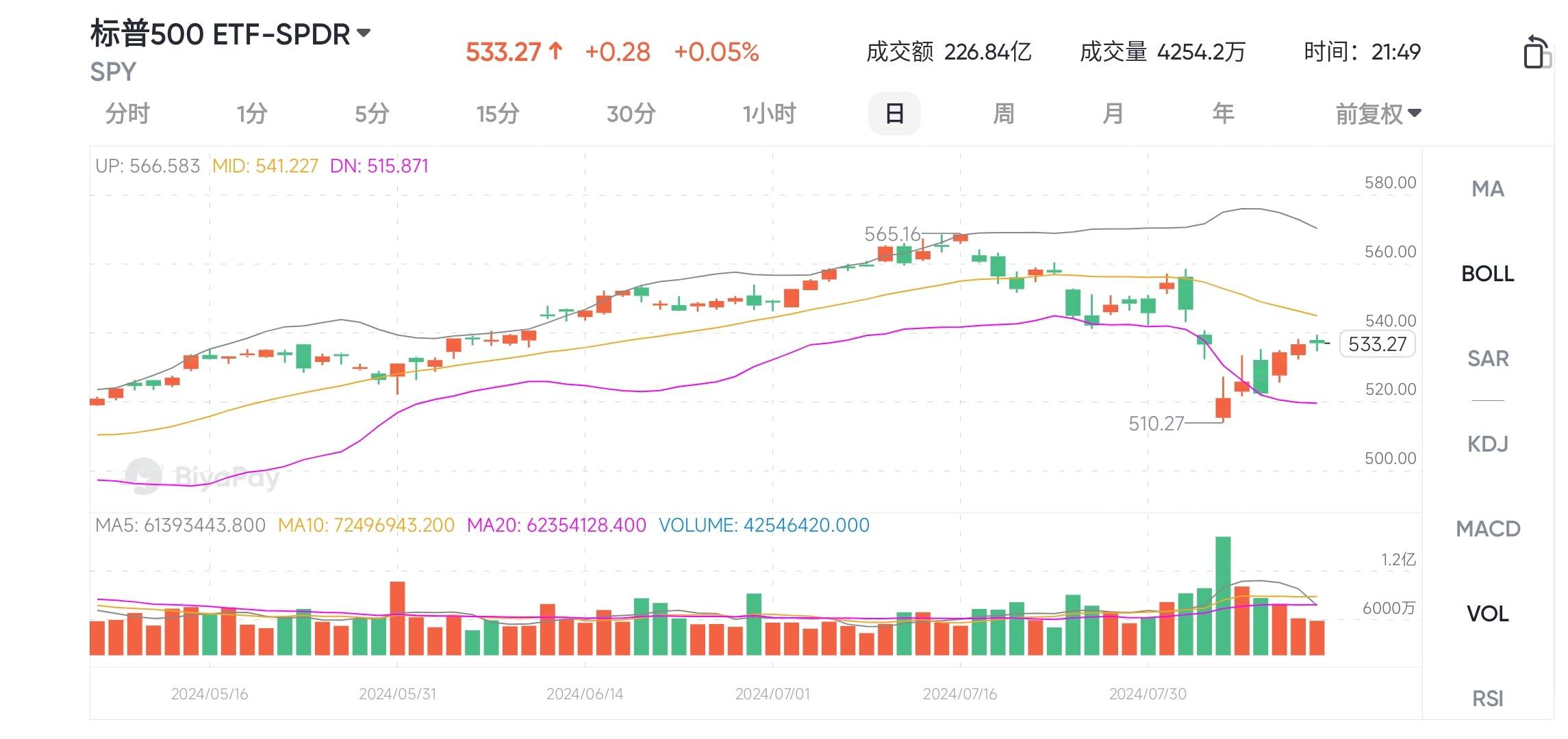Click the 2024/05/16 date axis label

point(210,694)
